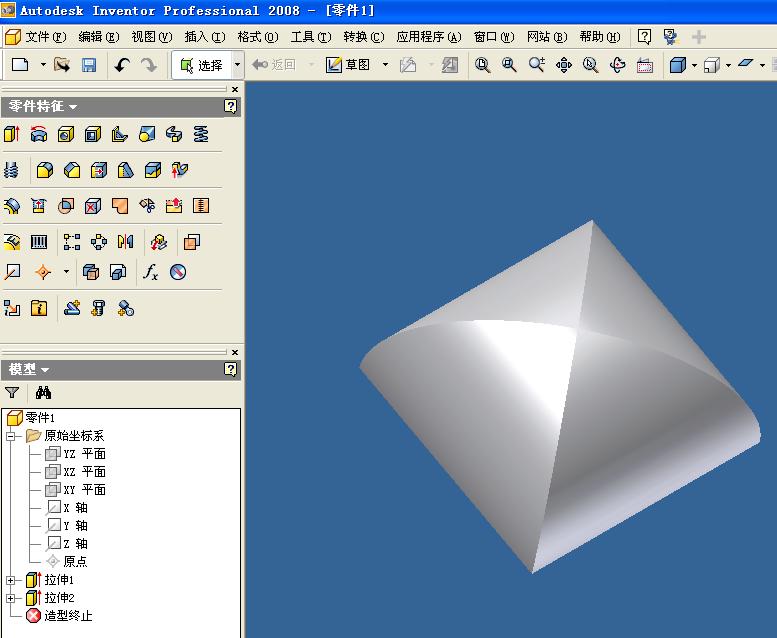Image resolution: width=777 pixels, height=638 pixels.
Task: Open the 插入(I) menu
Action: click(x=205, y=37)
